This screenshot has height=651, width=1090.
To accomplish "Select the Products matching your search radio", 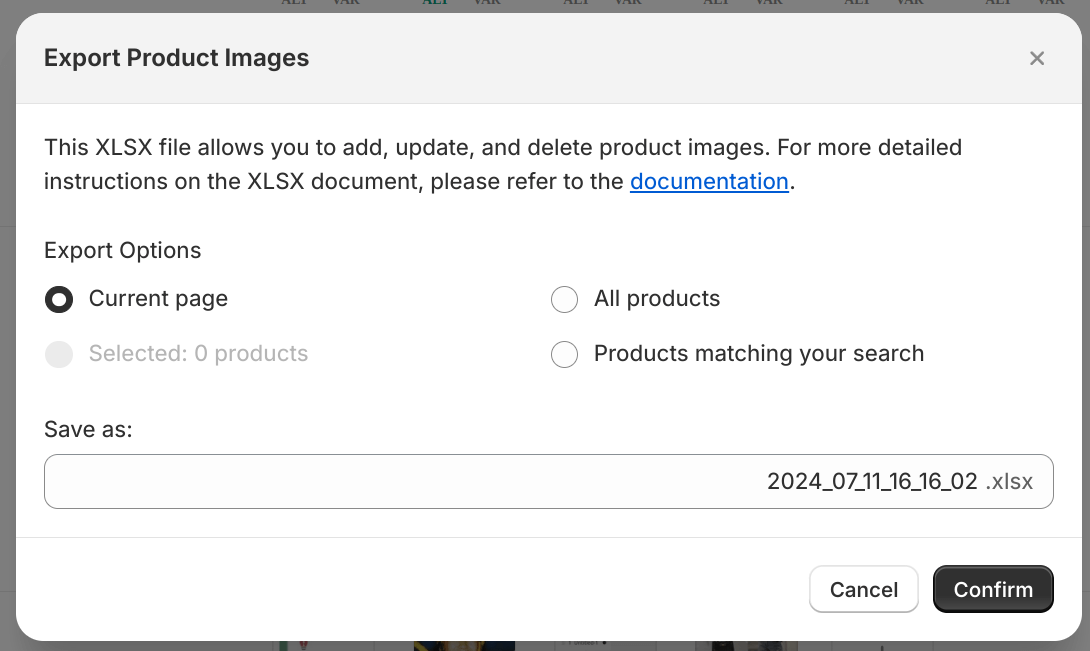I will [565, 354].
